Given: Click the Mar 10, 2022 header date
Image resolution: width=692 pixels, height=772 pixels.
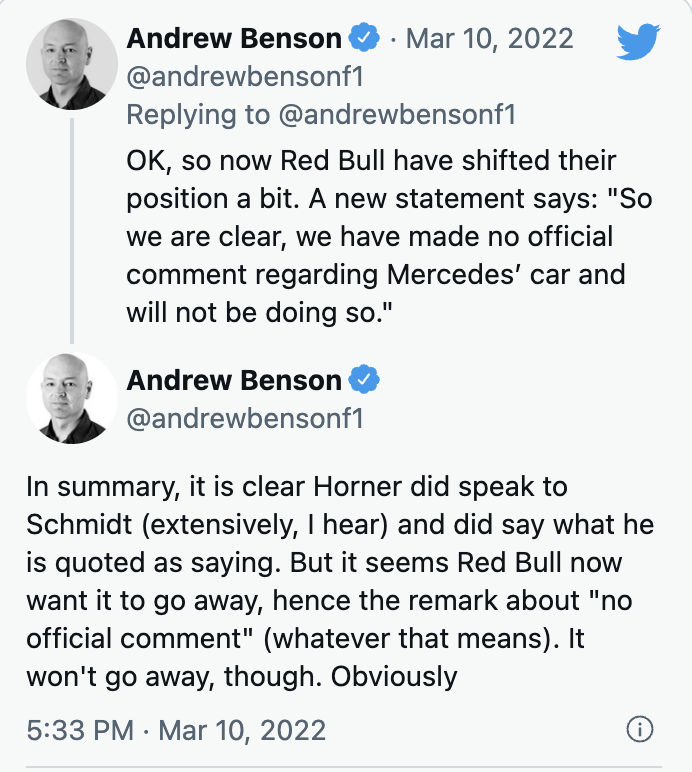Looking at the screenshot, I should tap(490, 39).
